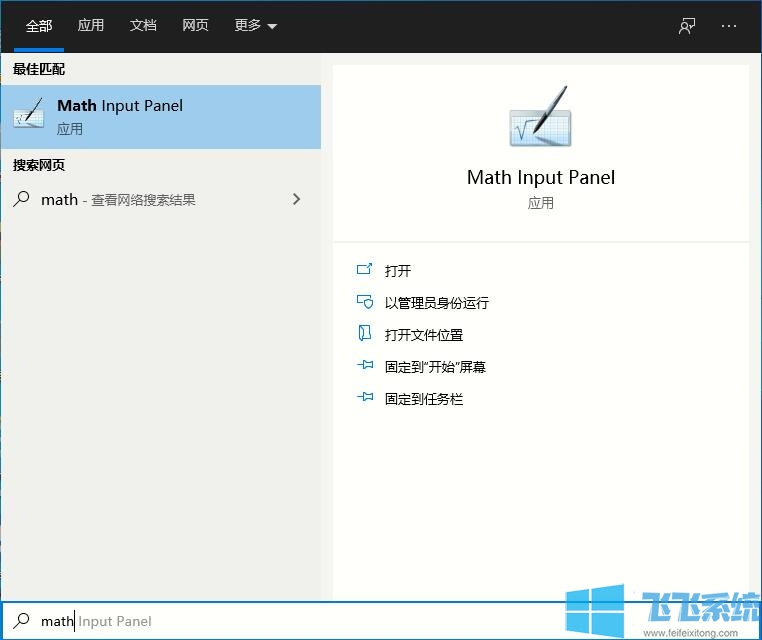Click the open file location icon

point(364,334)
